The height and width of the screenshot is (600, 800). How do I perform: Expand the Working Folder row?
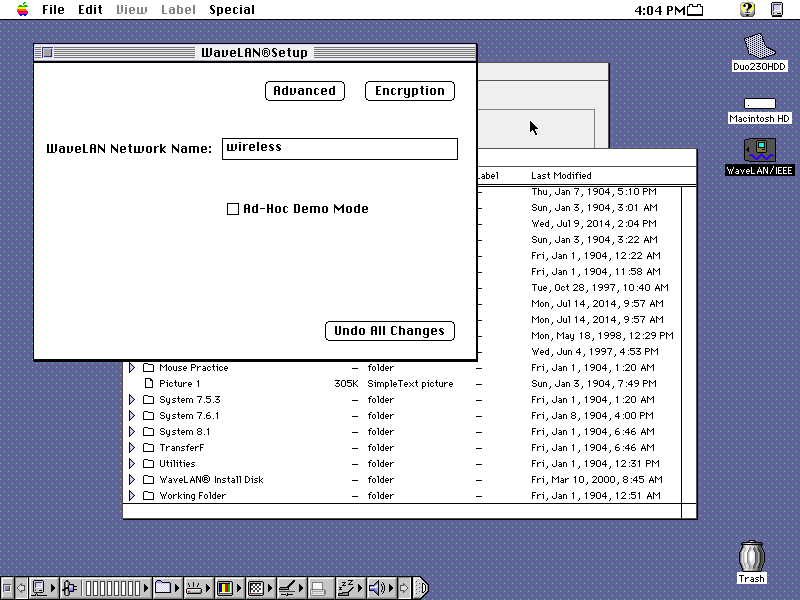click(132, 495)
